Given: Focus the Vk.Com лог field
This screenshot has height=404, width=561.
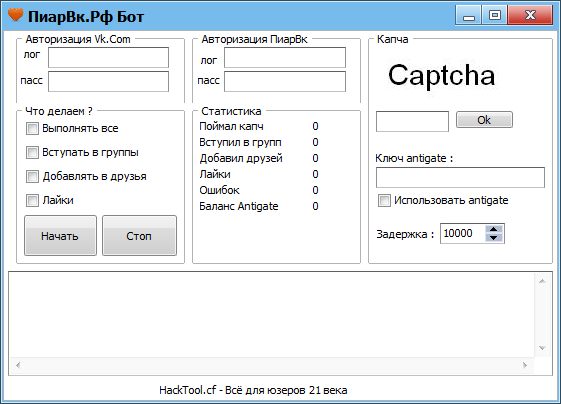Looking at the screenshot, I should tap(108, 57).
